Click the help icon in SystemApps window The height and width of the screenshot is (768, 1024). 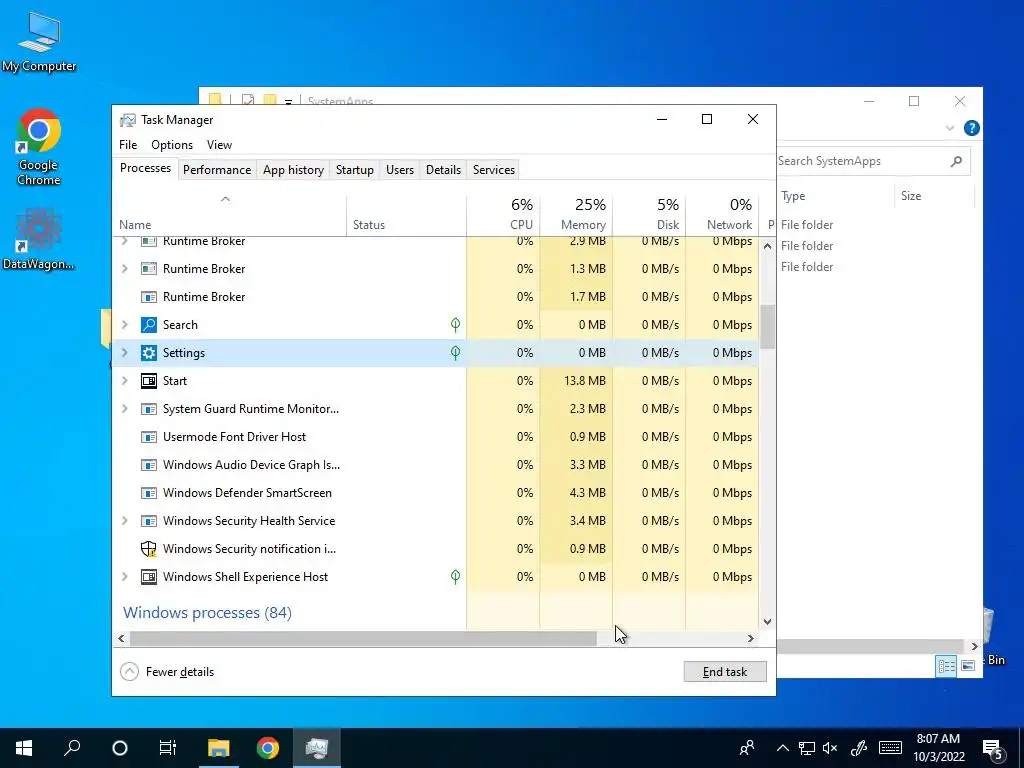tap(971, 128)
